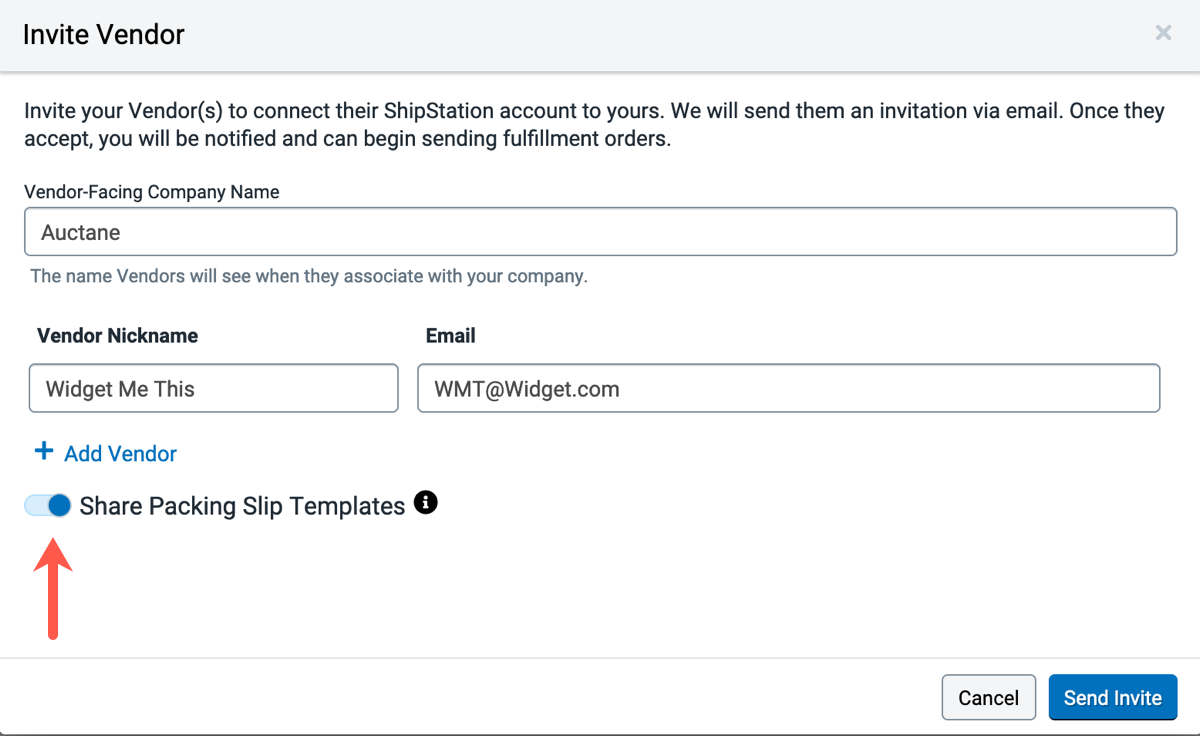
Task: Click the Vendor Nickname column label
Action: tap(117, 336)
